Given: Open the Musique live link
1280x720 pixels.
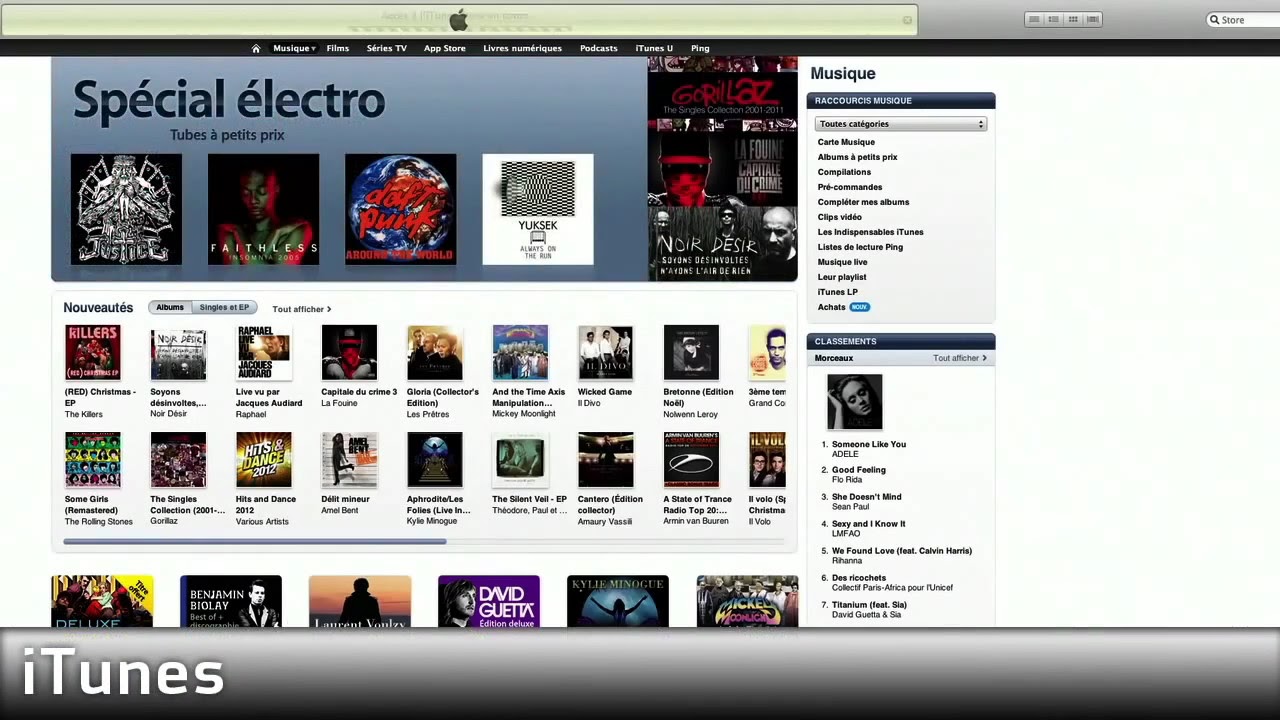Looking at the screenshot, I should coord(842,262).
